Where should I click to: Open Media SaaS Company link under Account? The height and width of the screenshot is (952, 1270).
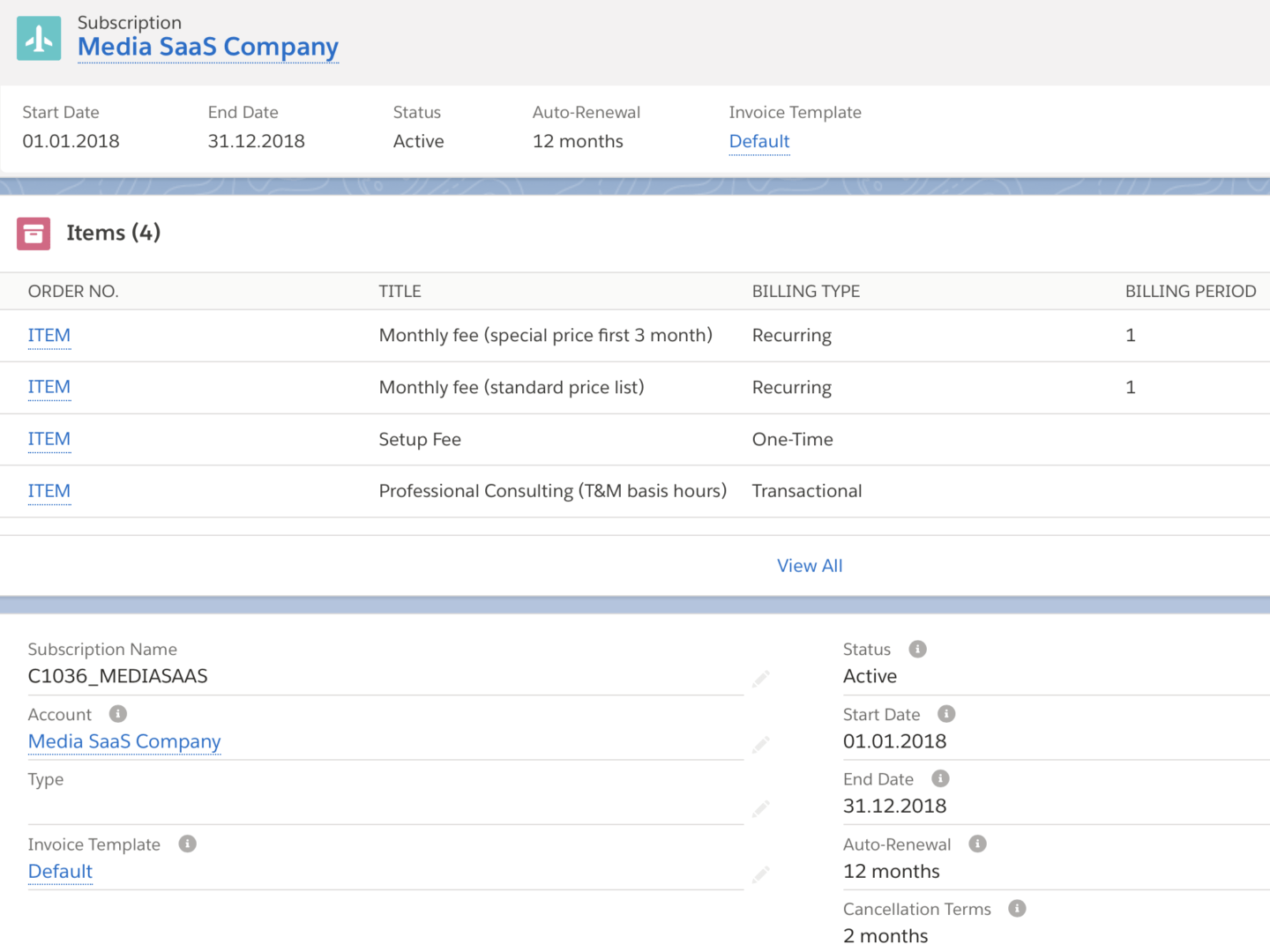point(124,741)
